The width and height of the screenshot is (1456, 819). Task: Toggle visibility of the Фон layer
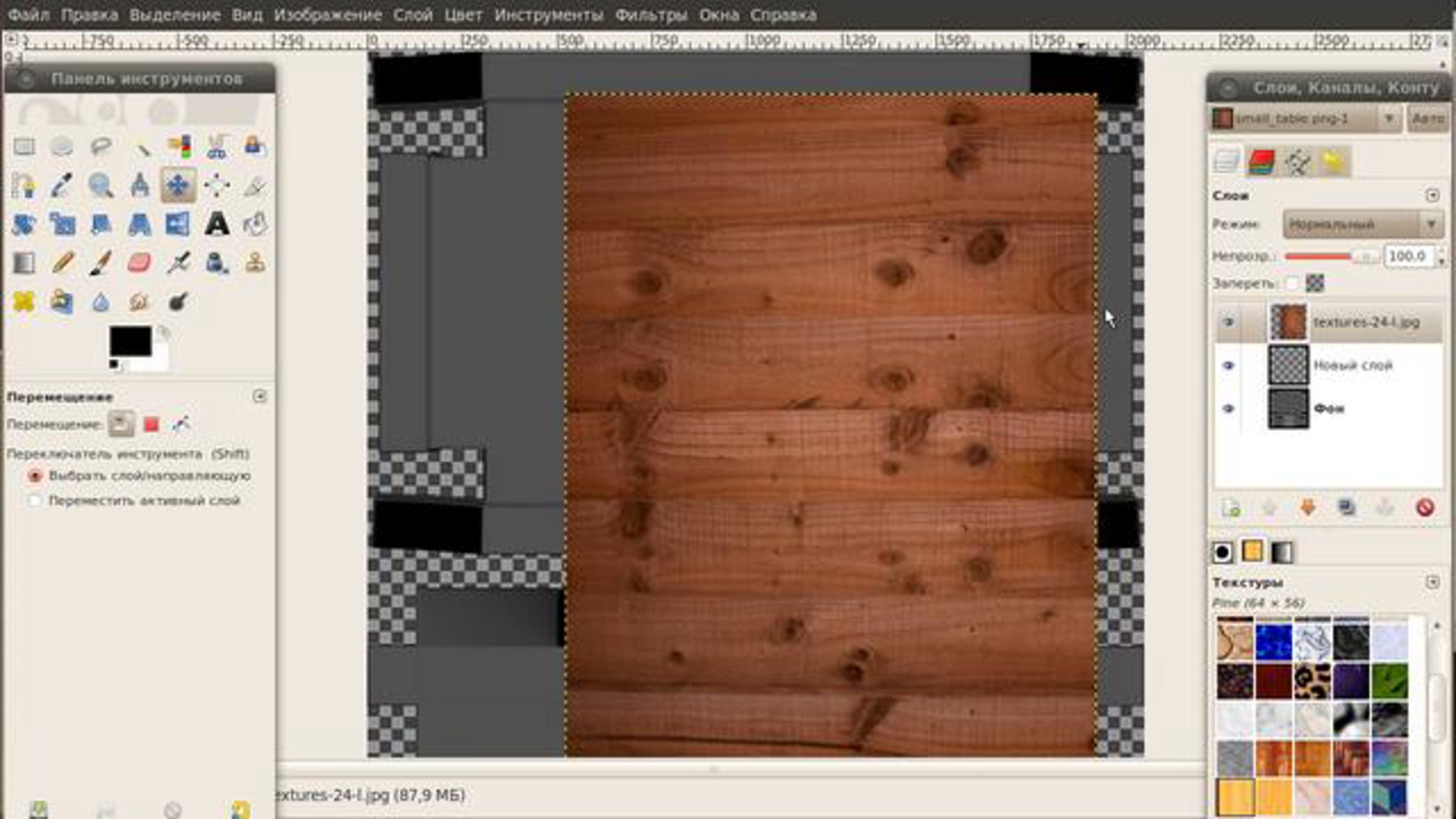[1228, 409]
